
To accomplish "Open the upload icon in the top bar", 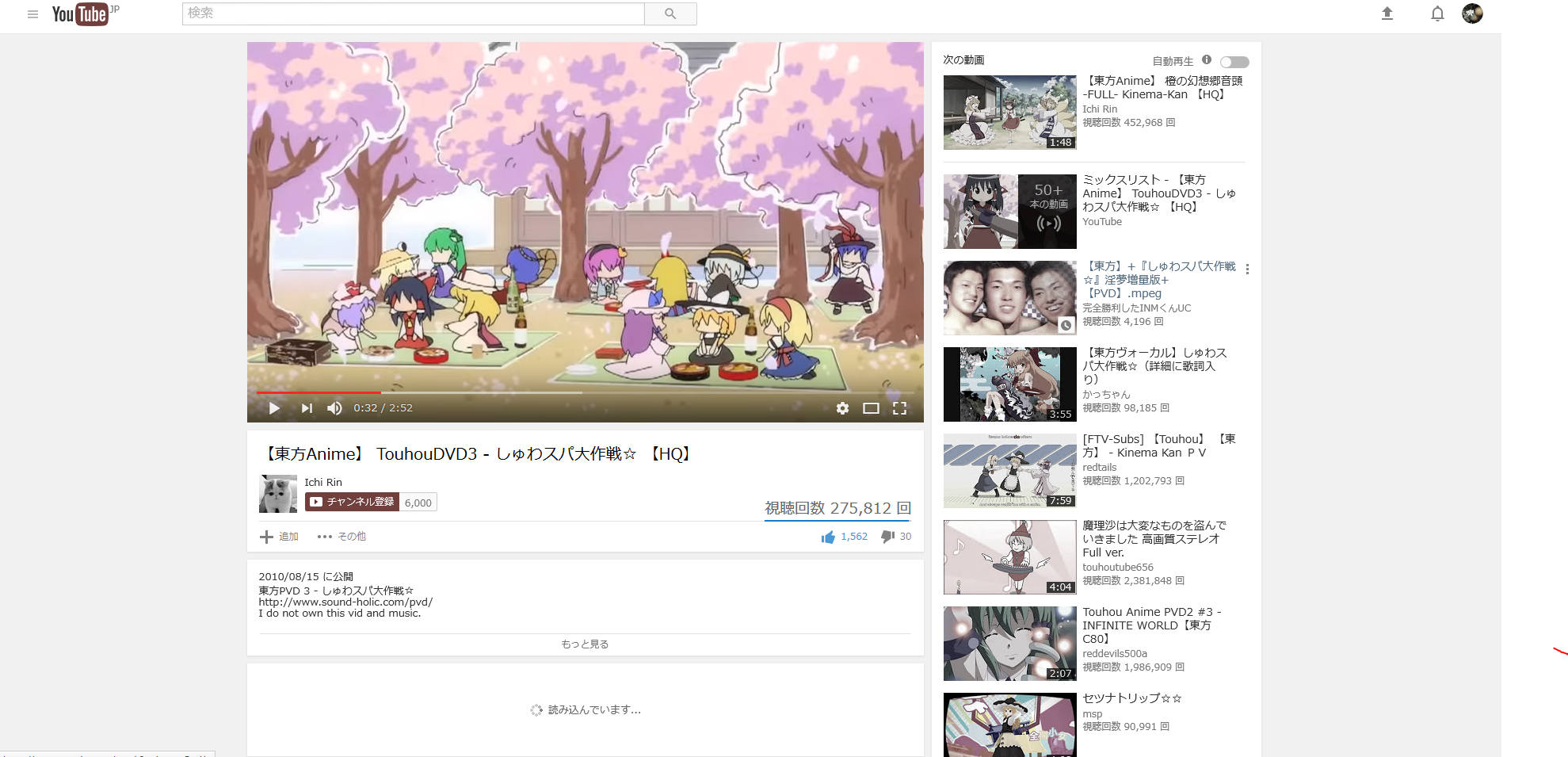I will [1387, 13].
